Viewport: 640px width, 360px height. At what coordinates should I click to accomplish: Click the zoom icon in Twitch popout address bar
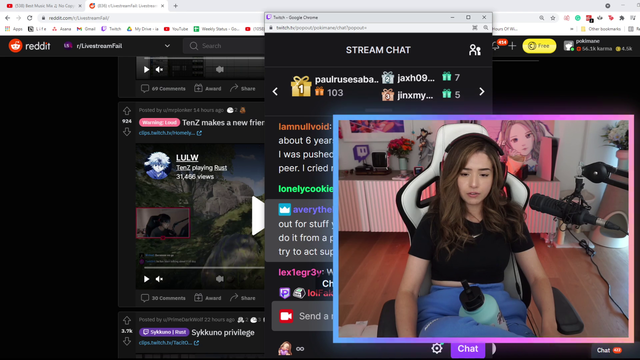[x=486, y=28]
